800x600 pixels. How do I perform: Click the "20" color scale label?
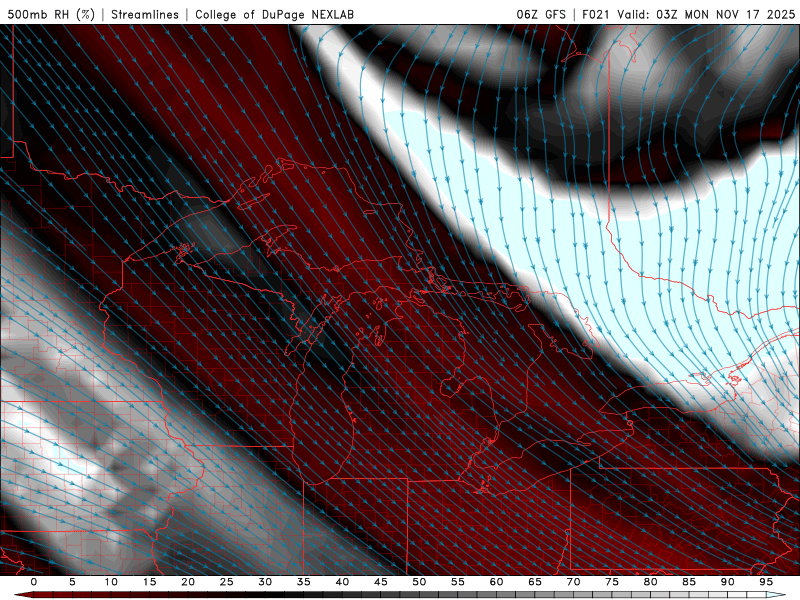pos(188,582)
